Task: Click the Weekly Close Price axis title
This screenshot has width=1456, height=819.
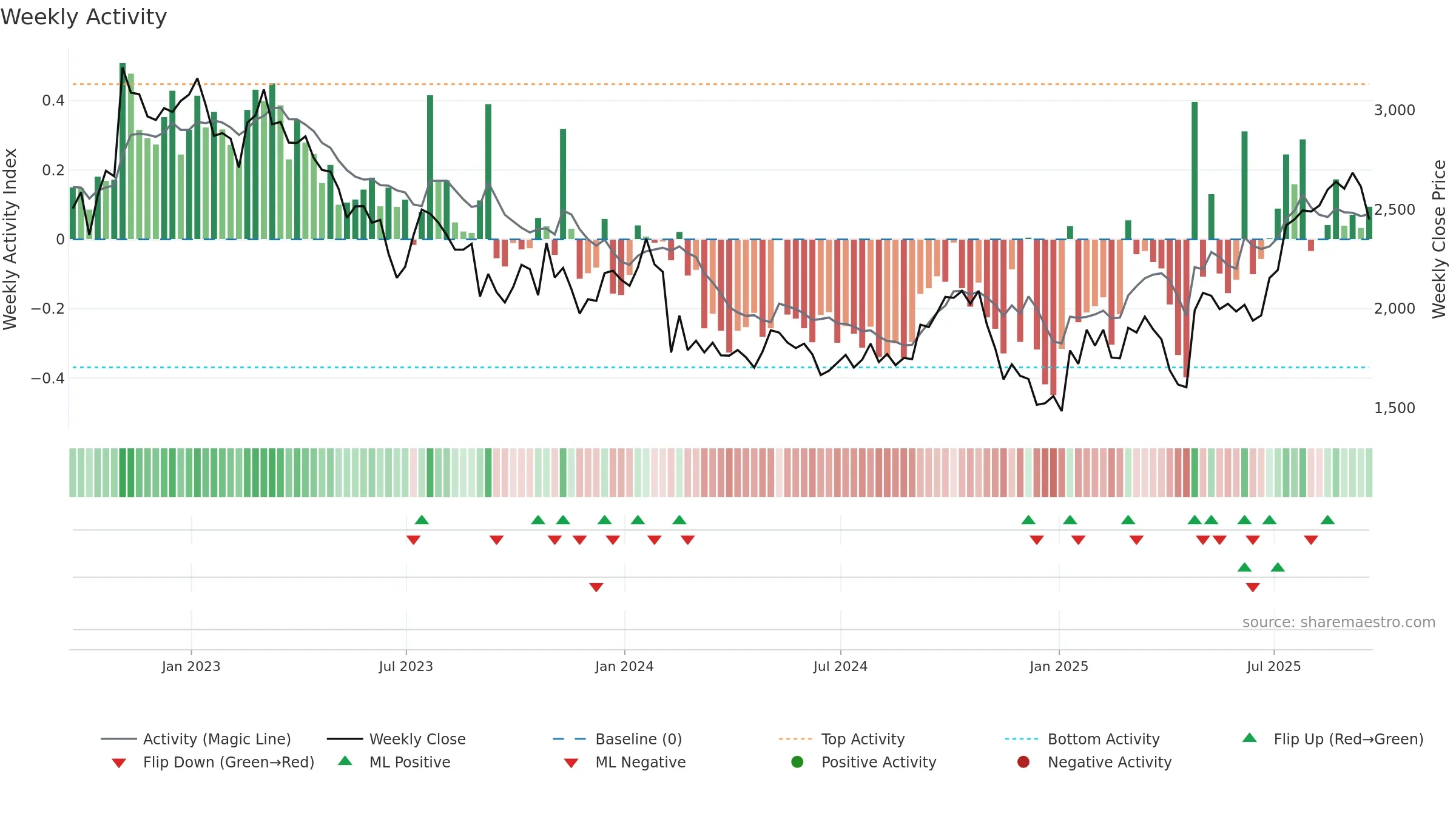Action: pos(1439,239)
